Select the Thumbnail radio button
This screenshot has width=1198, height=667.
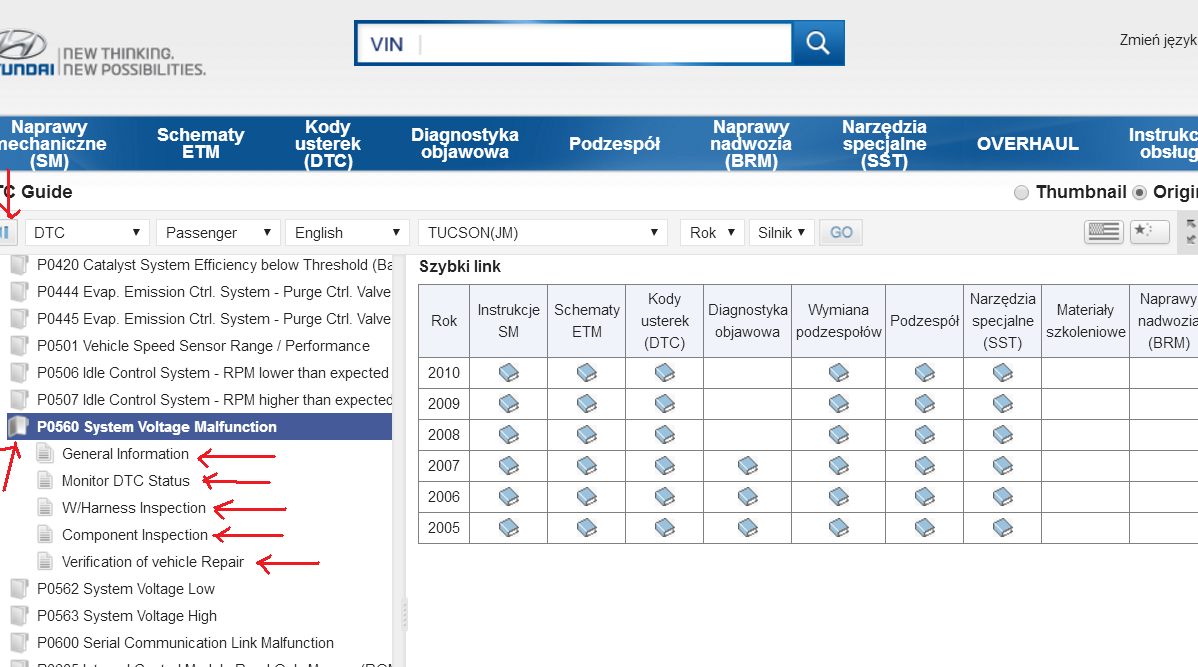[1022, 193]
